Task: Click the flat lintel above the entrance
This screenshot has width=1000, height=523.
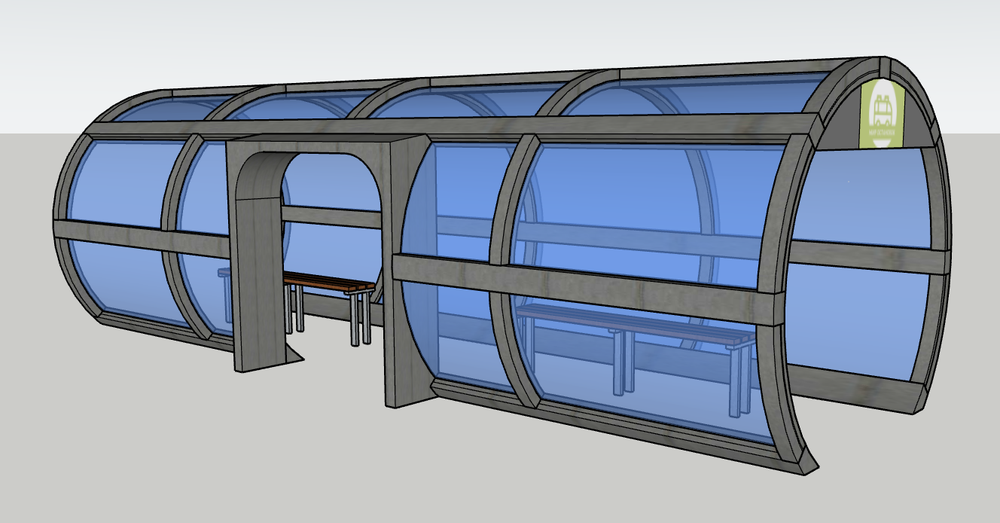Action: click(325, 145)
